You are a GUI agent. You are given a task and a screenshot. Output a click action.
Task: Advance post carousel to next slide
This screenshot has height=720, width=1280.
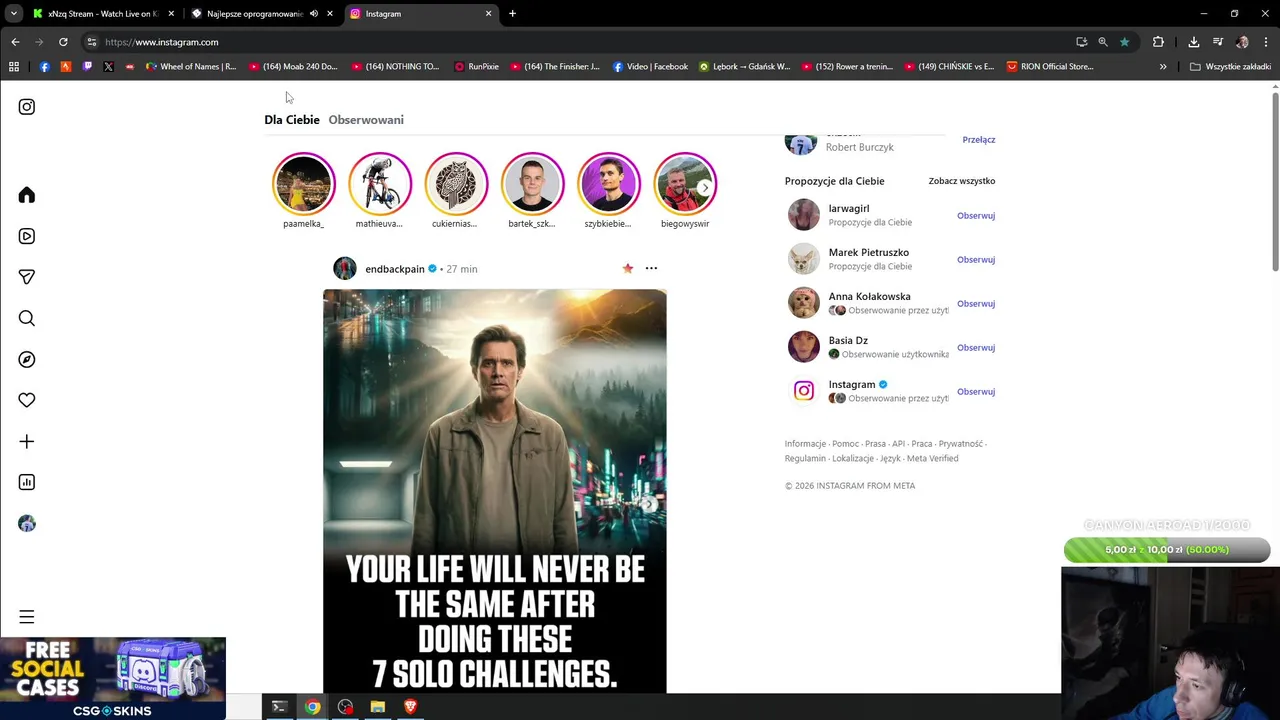click(x=648, y=504)
